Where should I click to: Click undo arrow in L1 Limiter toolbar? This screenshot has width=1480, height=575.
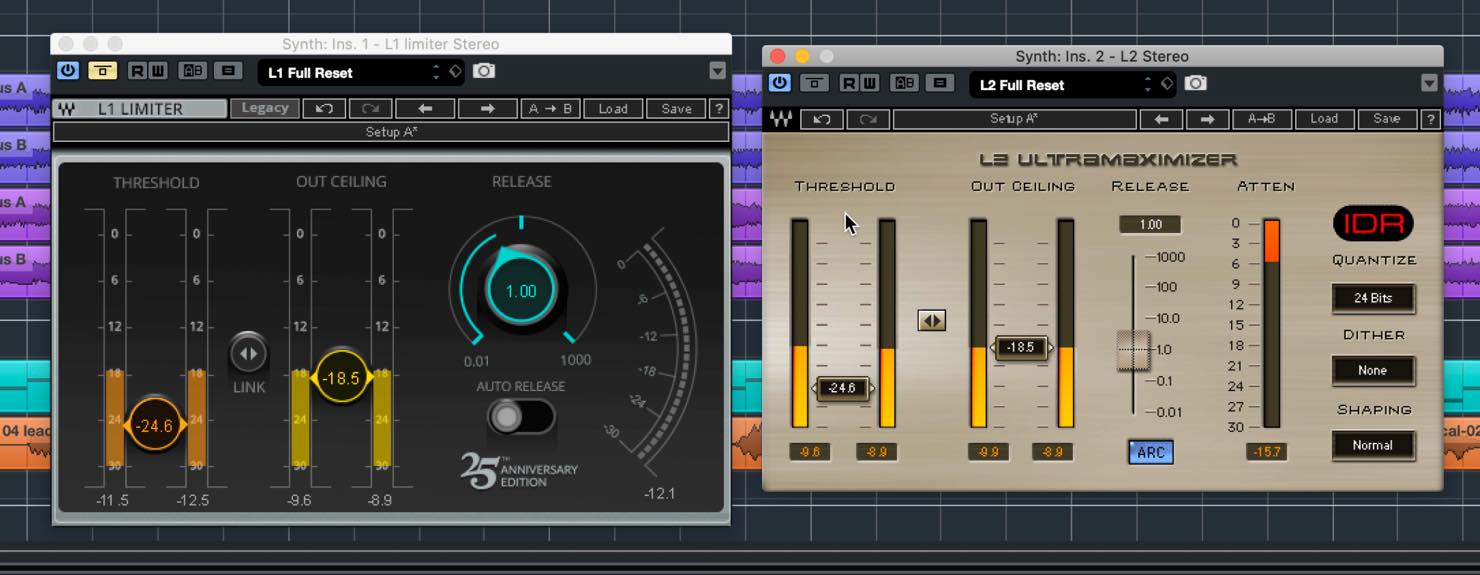pyautogui.click(x=324, y=109)
